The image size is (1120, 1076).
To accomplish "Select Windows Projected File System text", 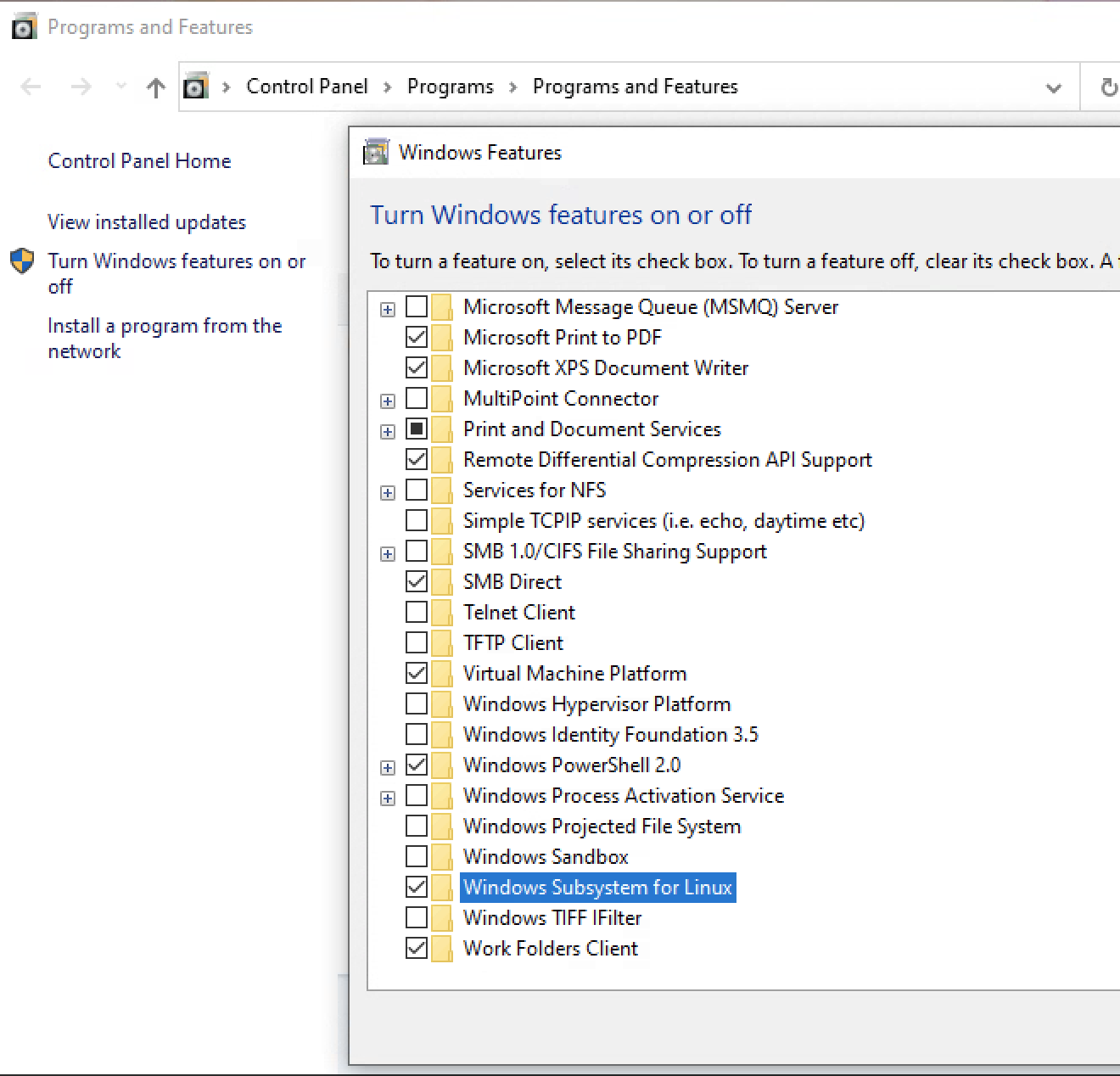I will (x=602, y=827).
